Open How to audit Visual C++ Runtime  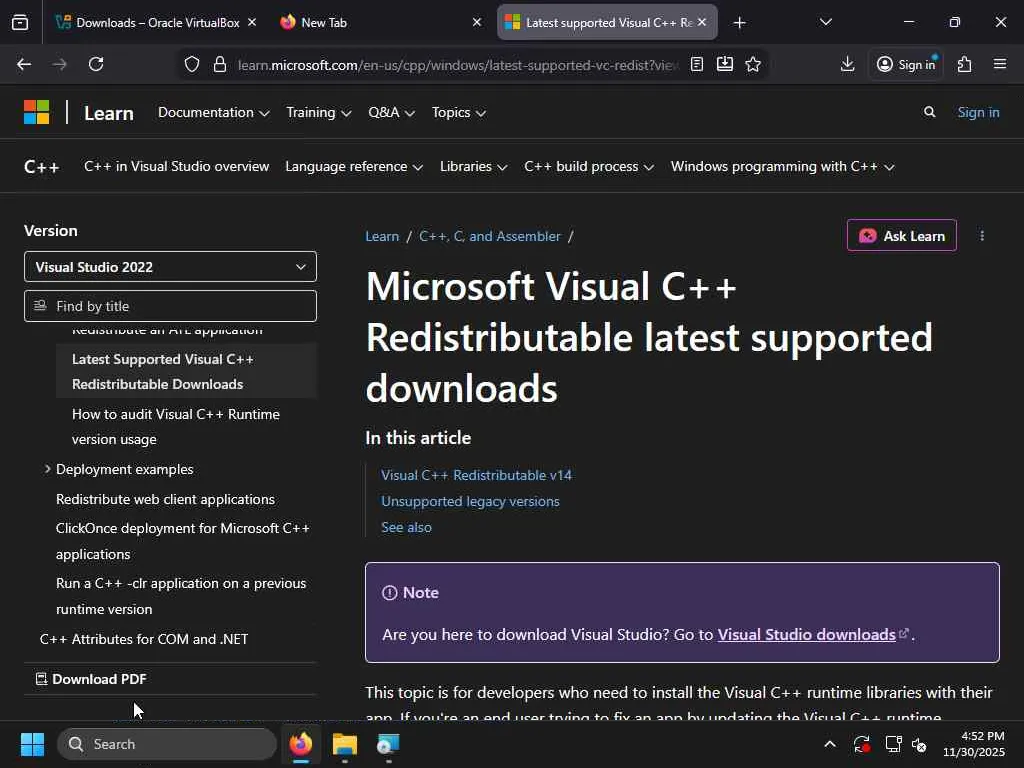click(x=176, y=426)
